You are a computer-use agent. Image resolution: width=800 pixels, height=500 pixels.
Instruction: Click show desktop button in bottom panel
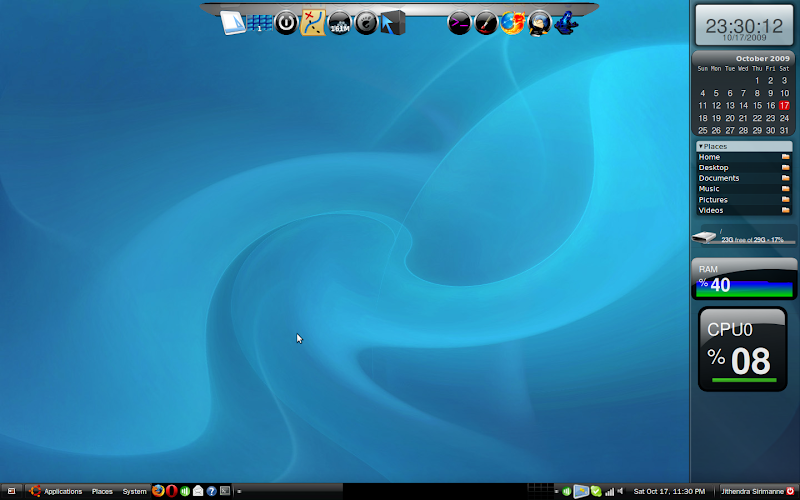[11, 491]
